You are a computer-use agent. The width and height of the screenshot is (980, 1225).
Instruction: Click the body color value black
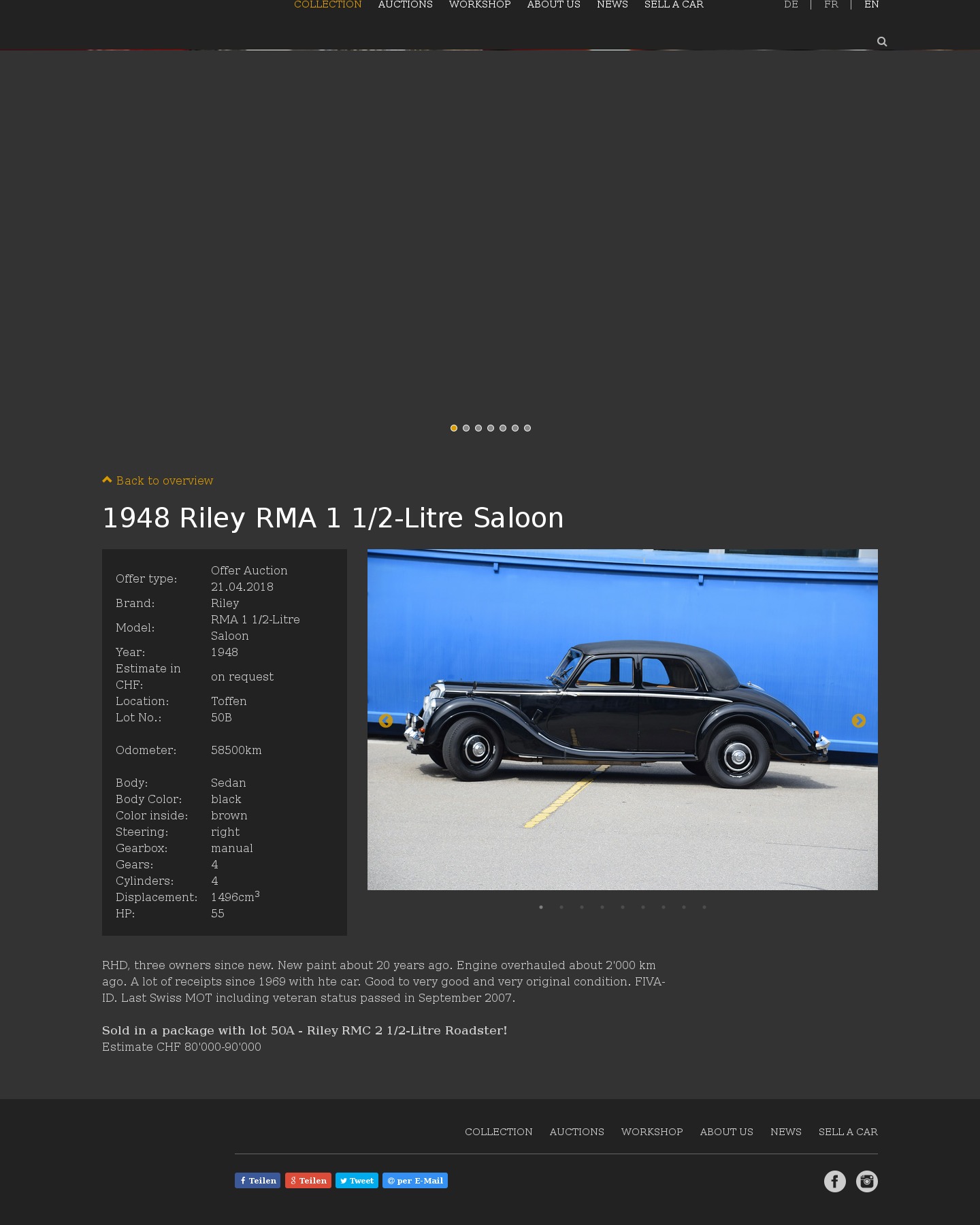226,799
